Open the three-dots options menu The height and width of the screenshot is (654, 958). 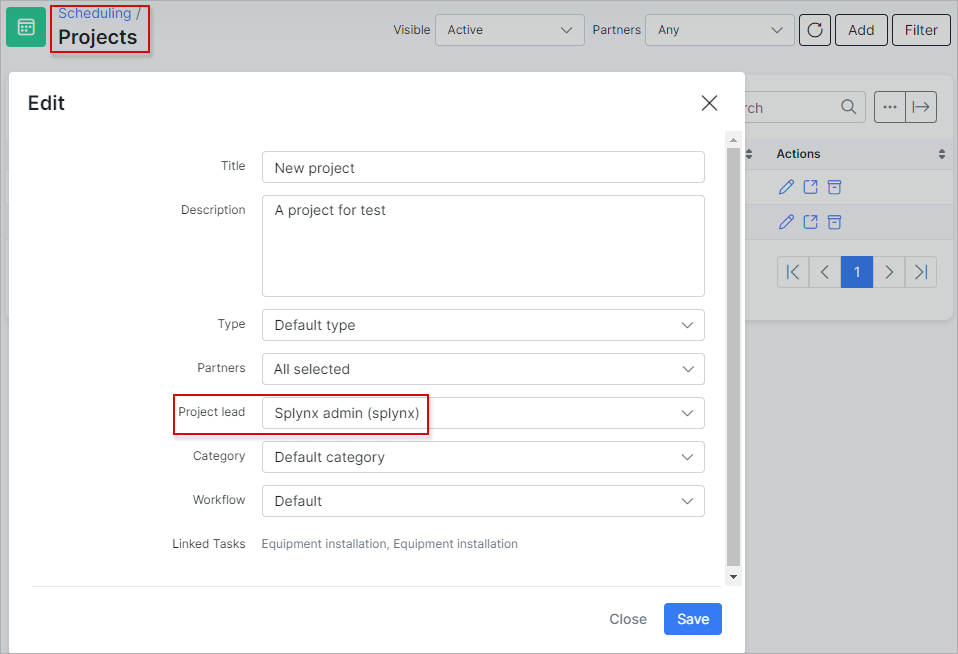coord(889,107)
